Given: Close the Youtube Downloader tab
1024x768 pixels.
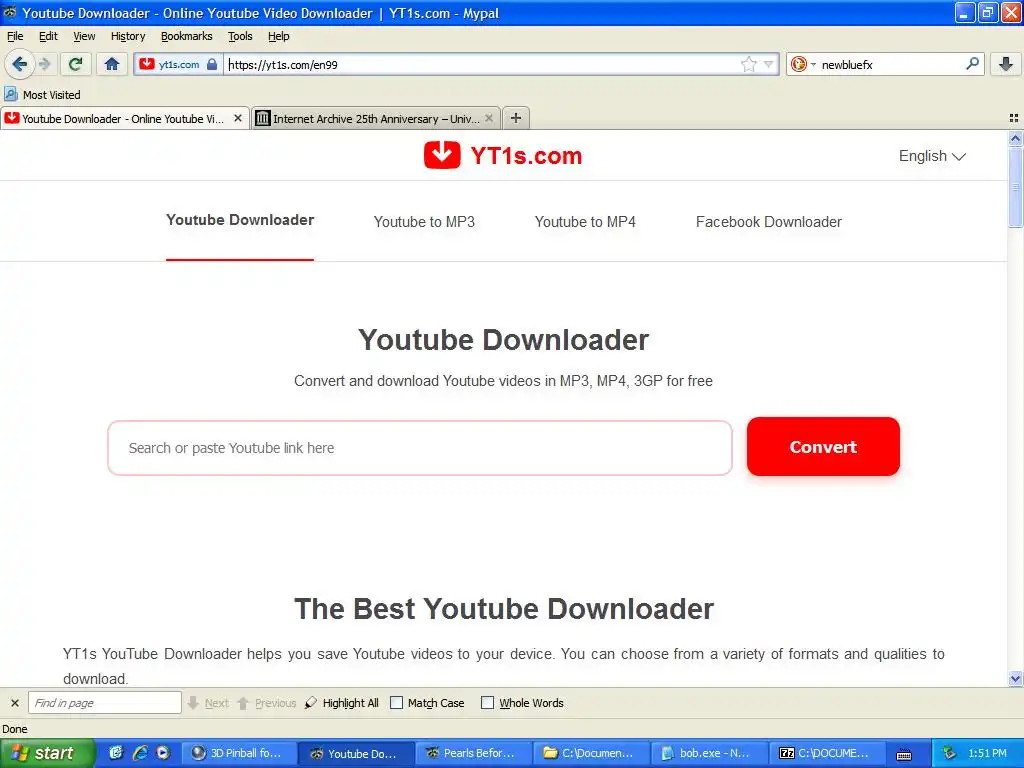Looking at the screenshot, I should [238, 118].
